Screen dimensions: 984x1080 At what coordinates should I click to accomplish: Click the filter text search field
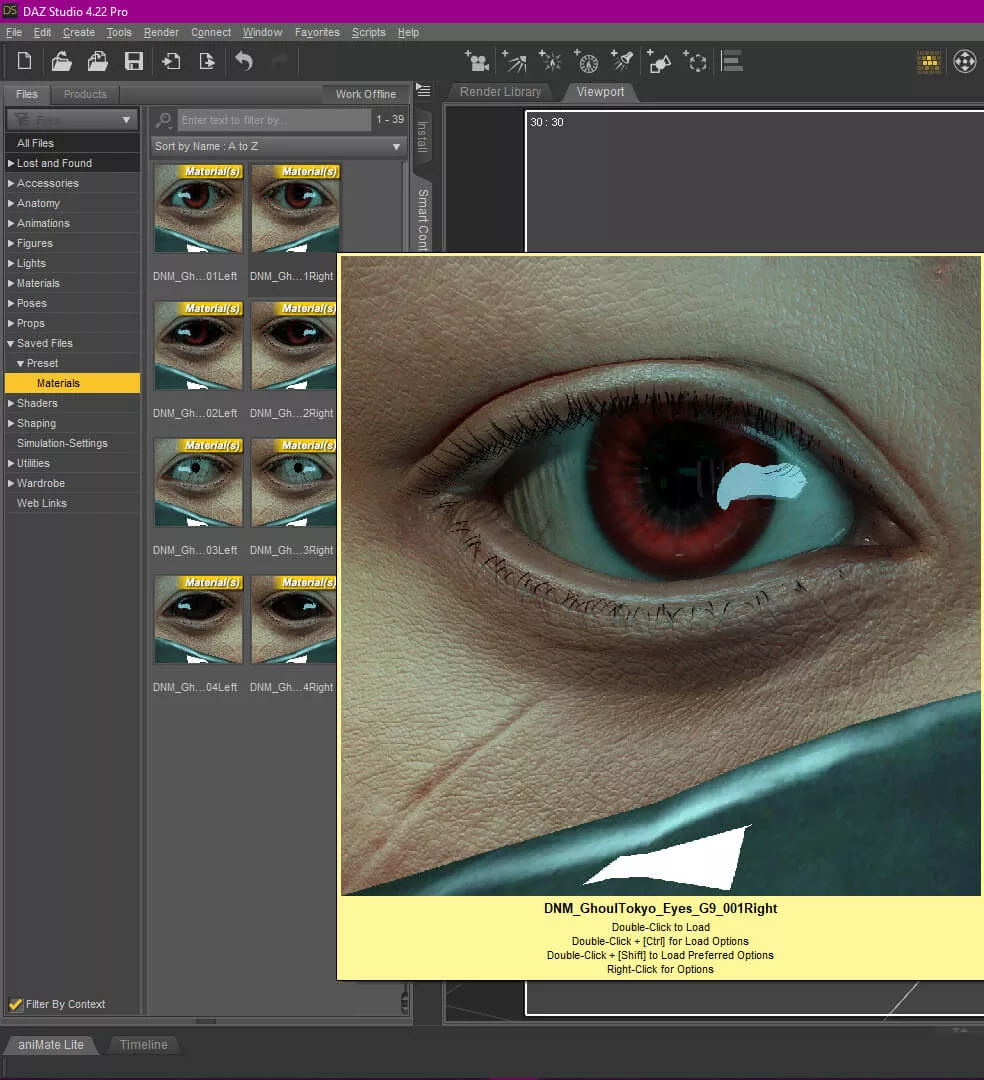point(274,120)
